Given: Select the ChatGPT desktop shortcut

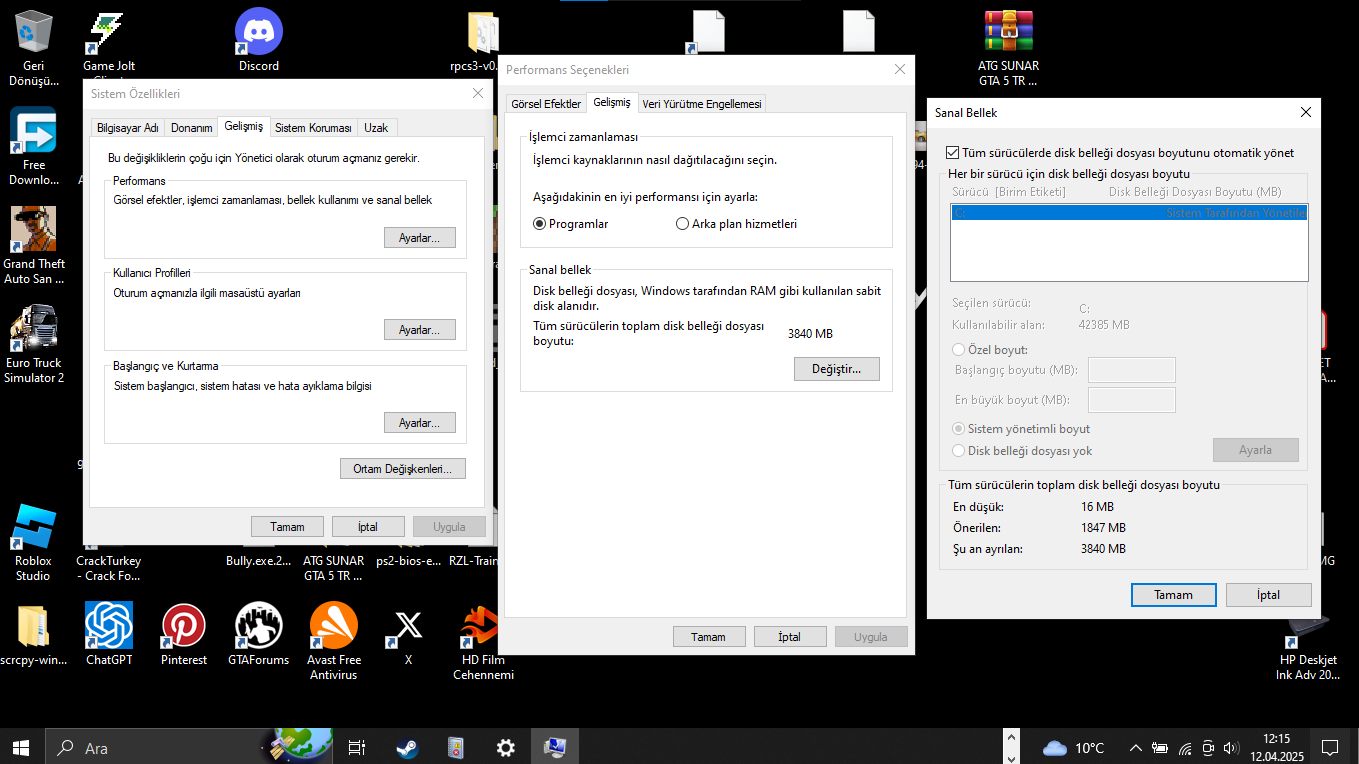Looking at the screenshot, I should (109, 634).
